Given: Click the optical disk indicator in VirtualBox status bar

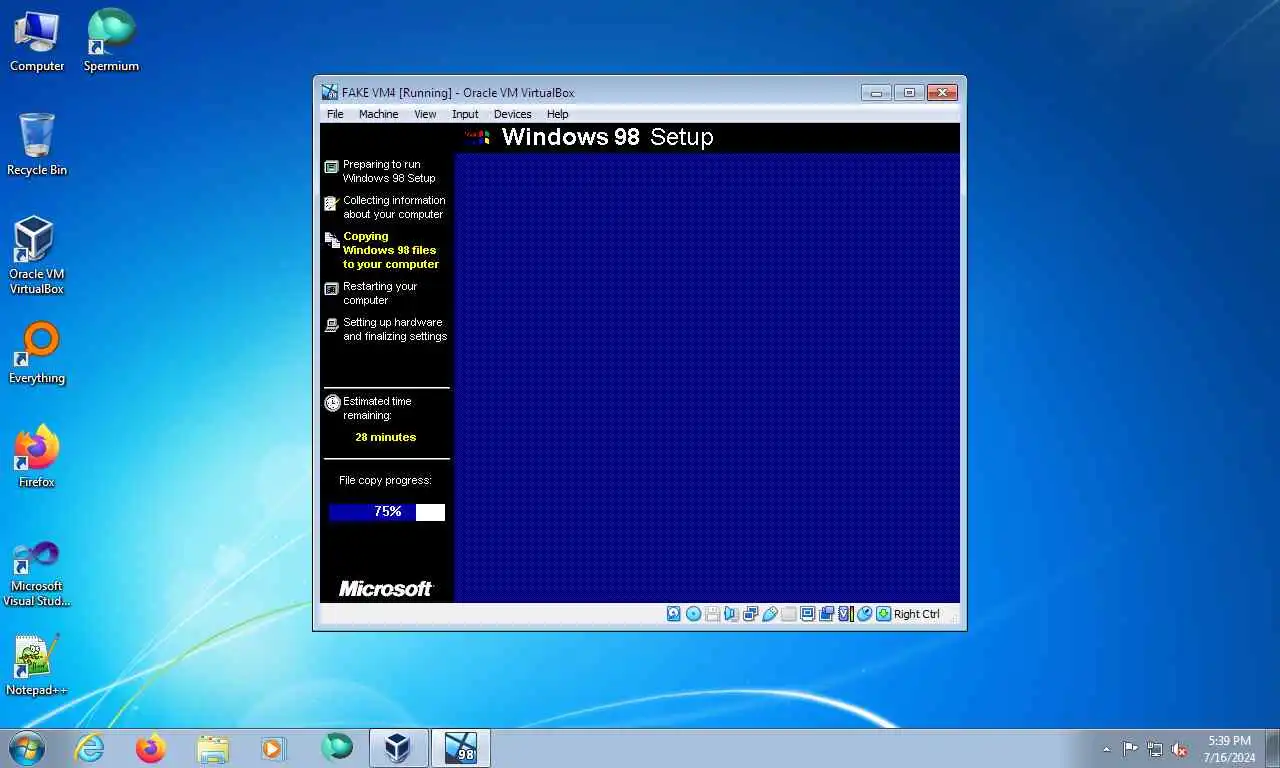Looking at the screenshot, I should (693, 614).
